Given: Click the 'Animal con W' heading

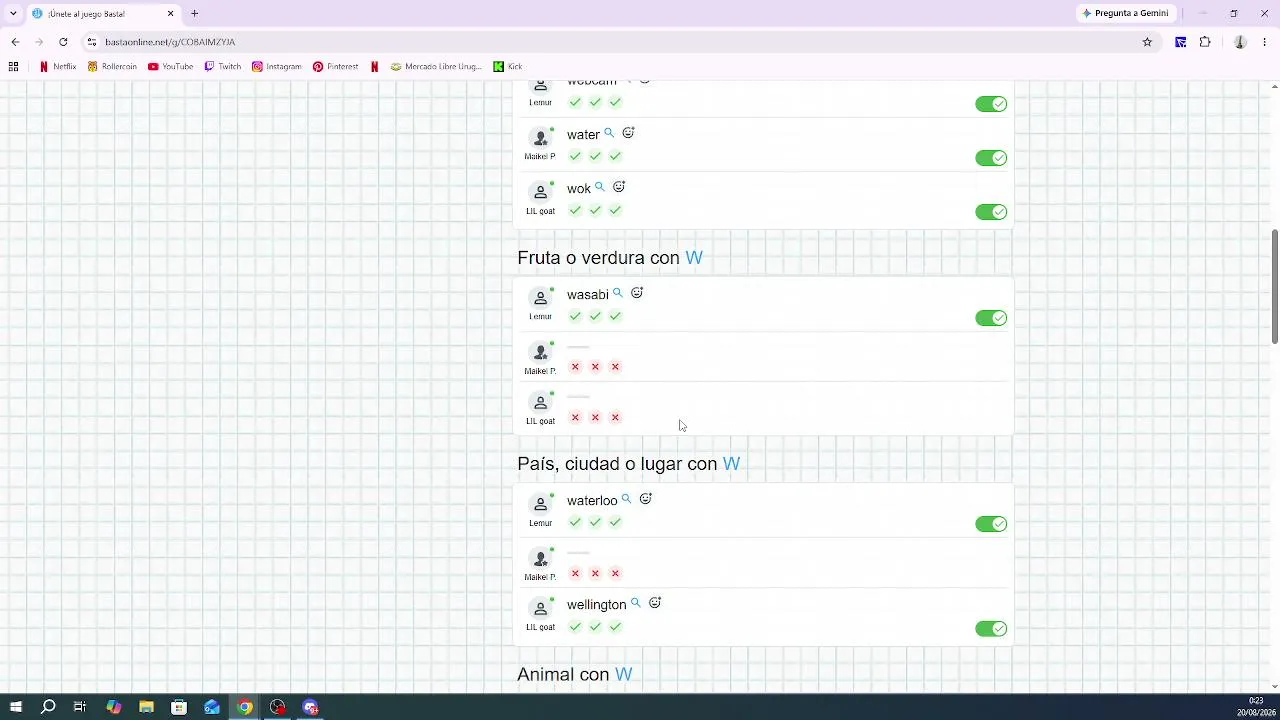Looking at the screenshot, I should point(575,675).
